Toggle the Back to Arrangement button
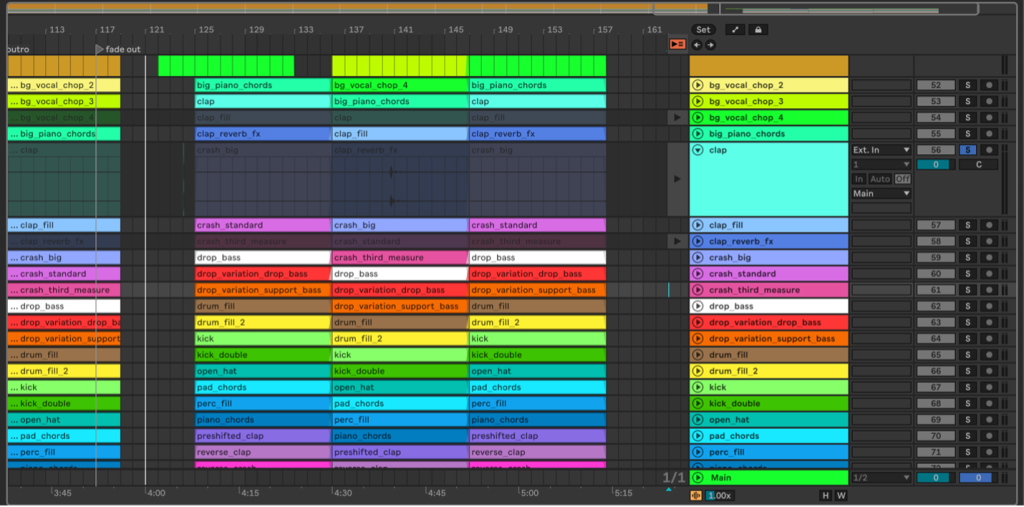The width and height of the screenshot is (1024, 507). [677, 45]
